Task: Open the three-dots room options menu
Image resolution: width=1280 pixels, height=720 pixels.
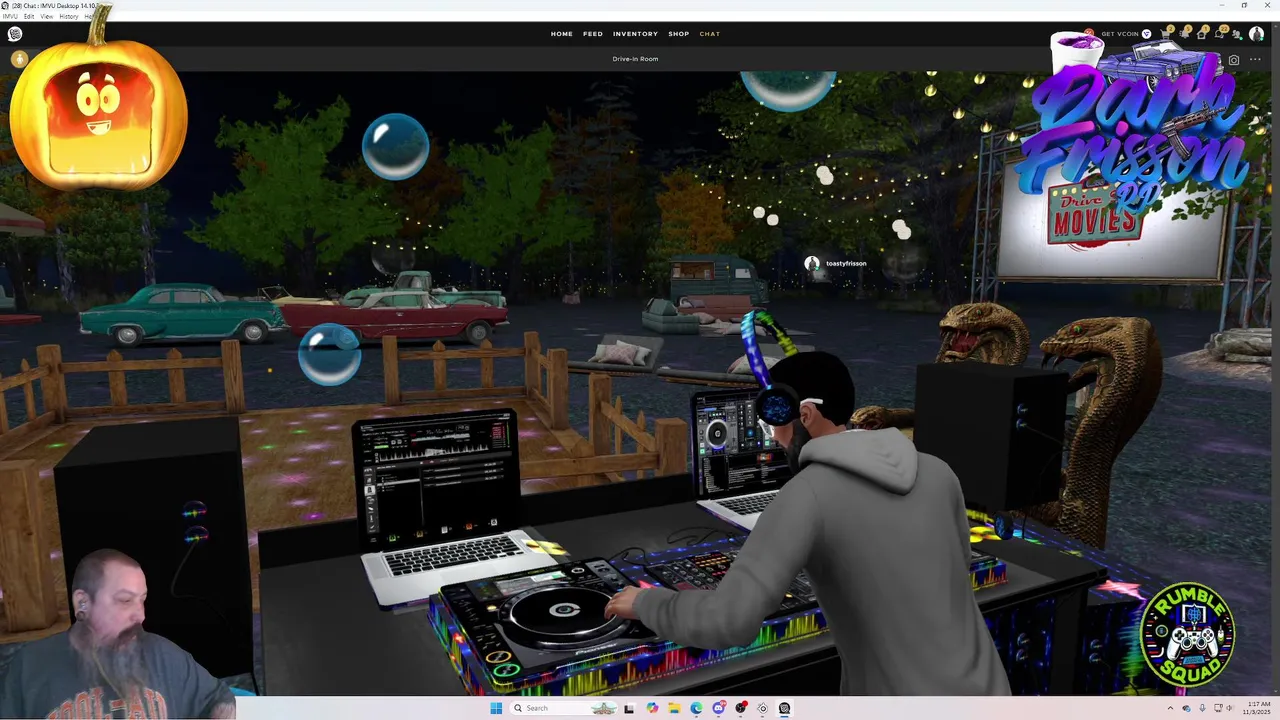Action: [1255, 60]
